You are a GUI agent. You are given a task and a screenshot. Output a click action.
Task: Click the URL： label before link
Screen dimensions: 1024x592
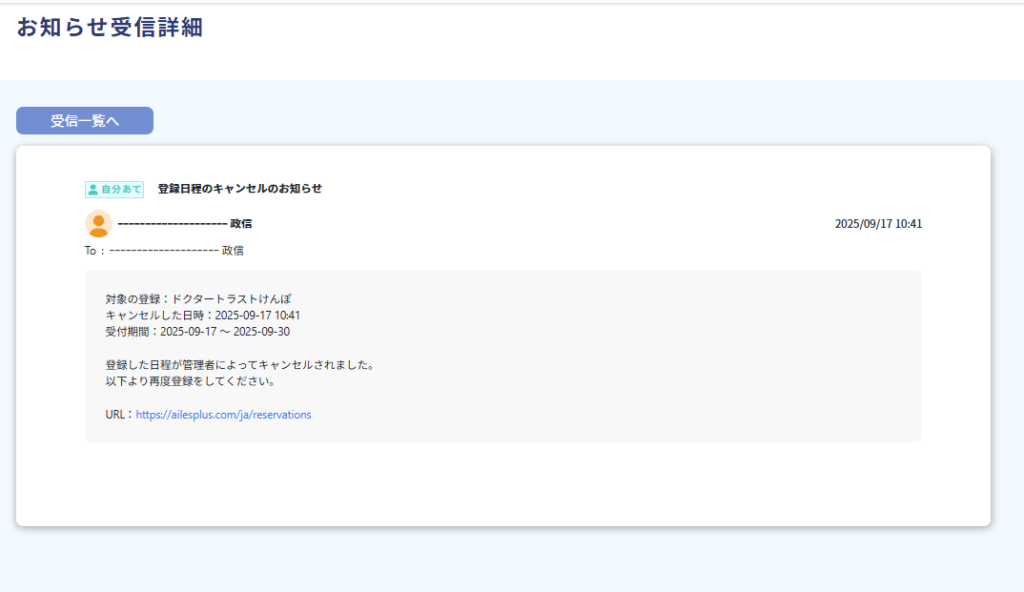(x=119, y=415)
